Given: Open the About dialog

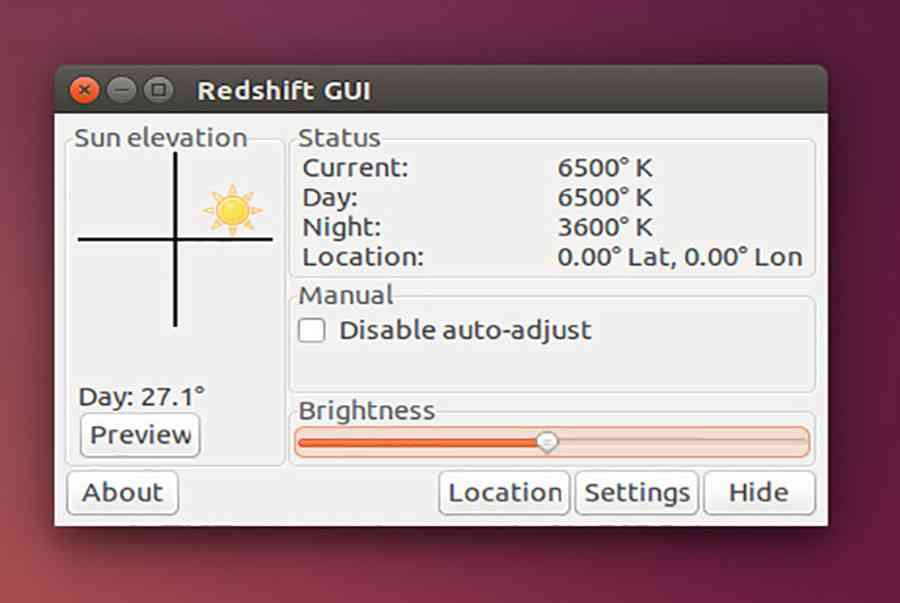Looking at the screenshot, I should [122, 493].
